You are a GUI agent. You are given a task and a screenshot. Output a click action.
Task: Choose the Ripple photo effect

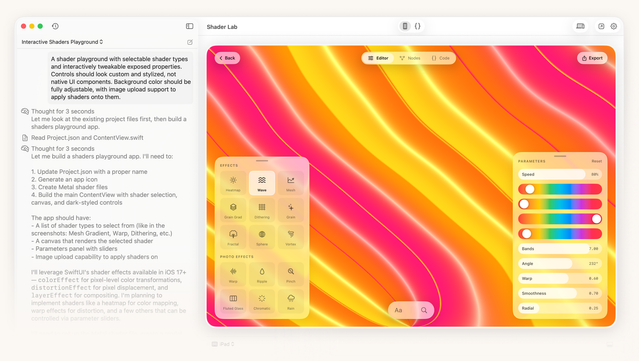pos(262,274)
